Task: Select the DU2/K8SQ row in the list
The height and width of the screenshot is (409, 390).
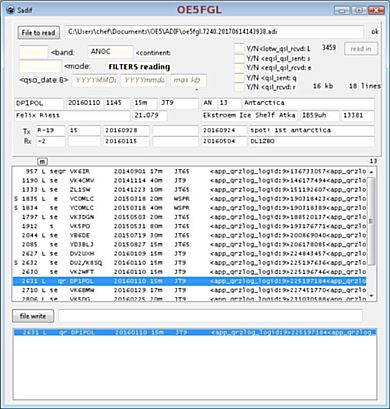Action: (x=189, y=263)
